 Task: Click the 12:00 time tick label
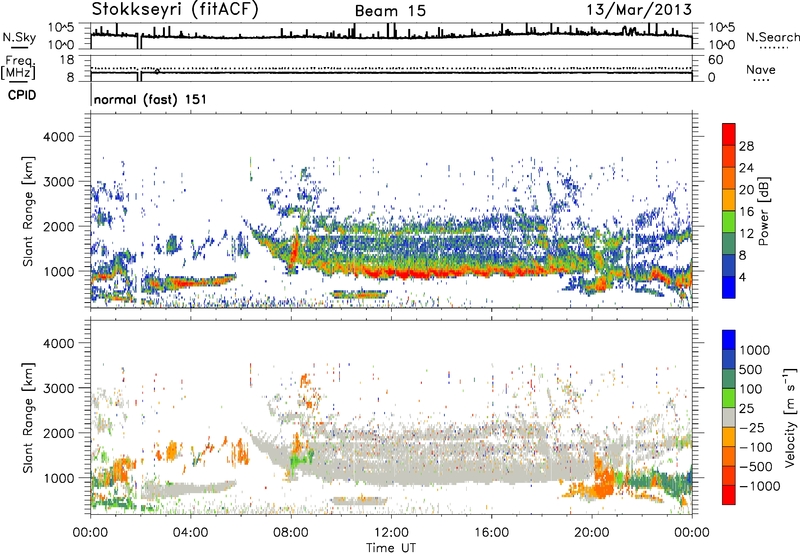coord(391,533)
